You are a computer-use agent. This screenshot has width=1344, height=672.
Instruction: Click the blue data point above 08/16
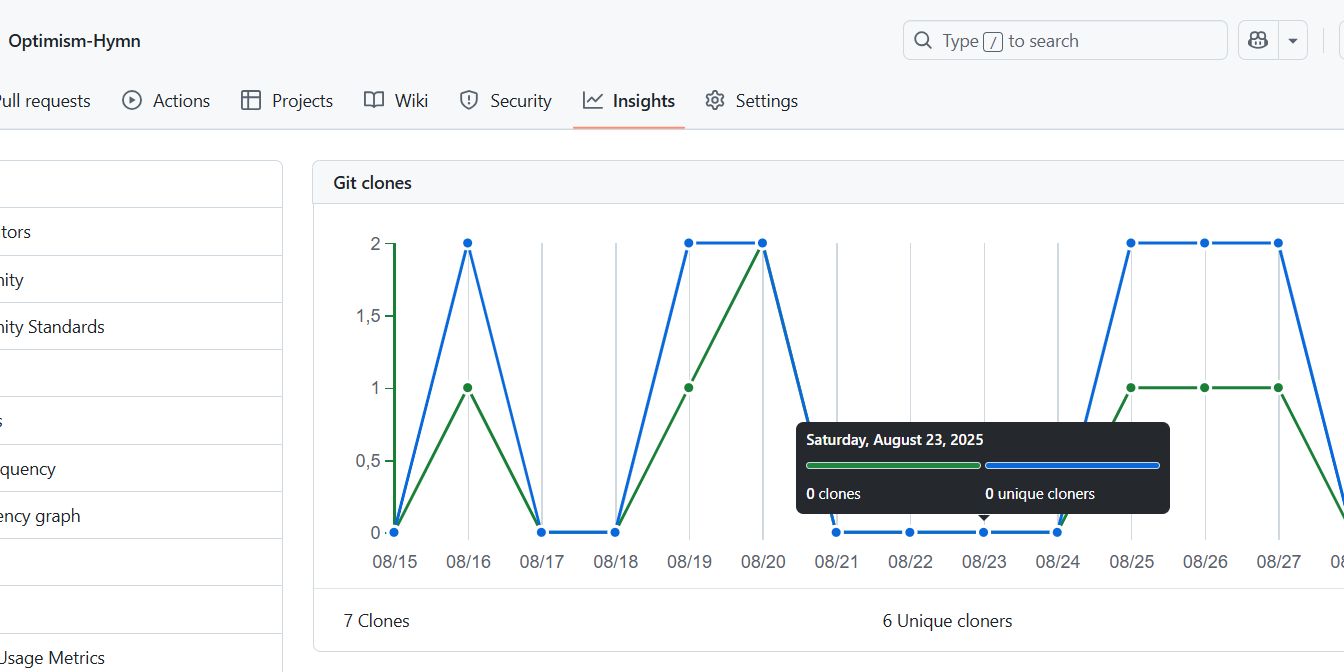point(468,243)
